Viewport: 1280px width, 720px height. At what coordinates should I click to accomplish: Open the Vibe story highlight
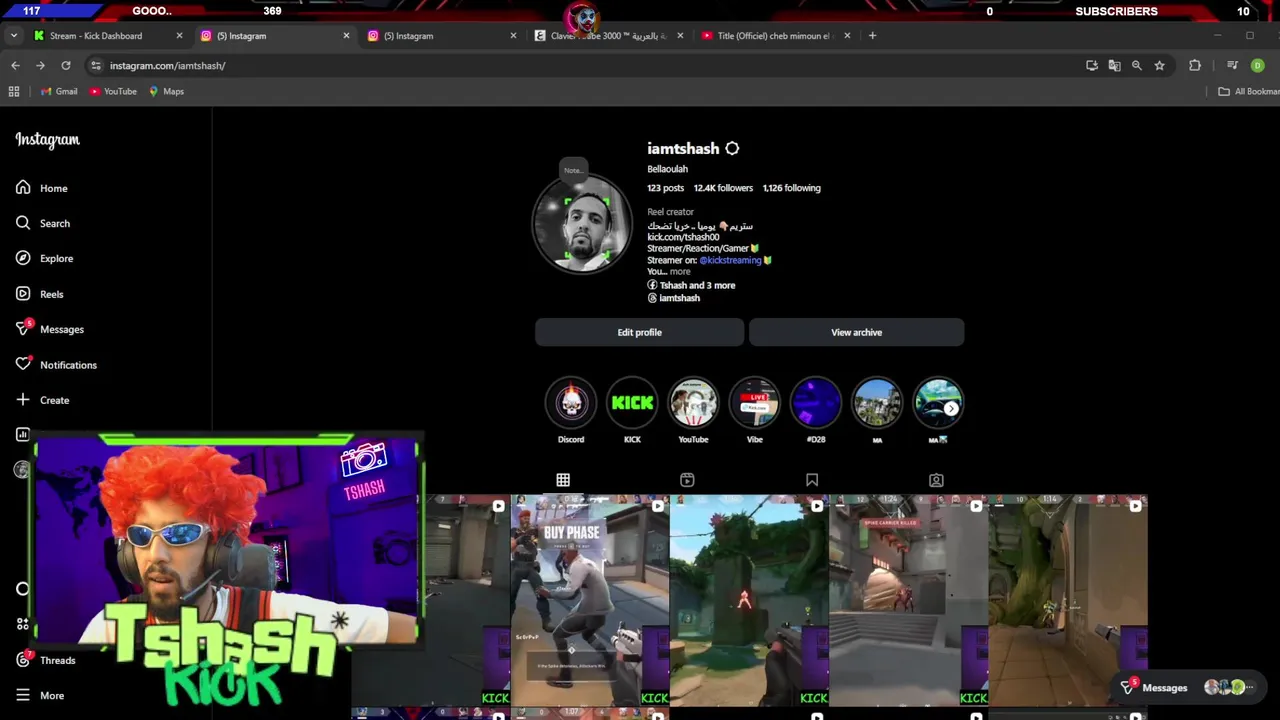[754, 403]
